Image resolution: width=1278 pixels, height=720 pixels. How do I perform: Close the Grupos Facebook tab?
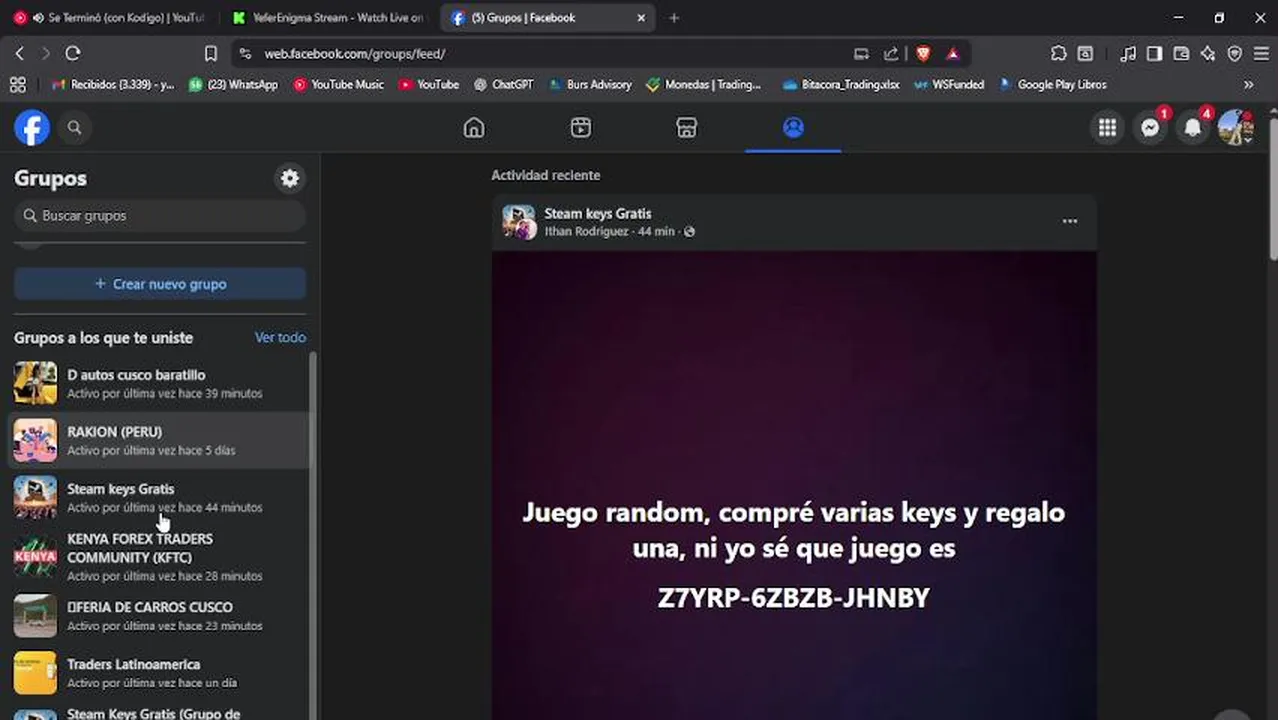pos(641,18)
